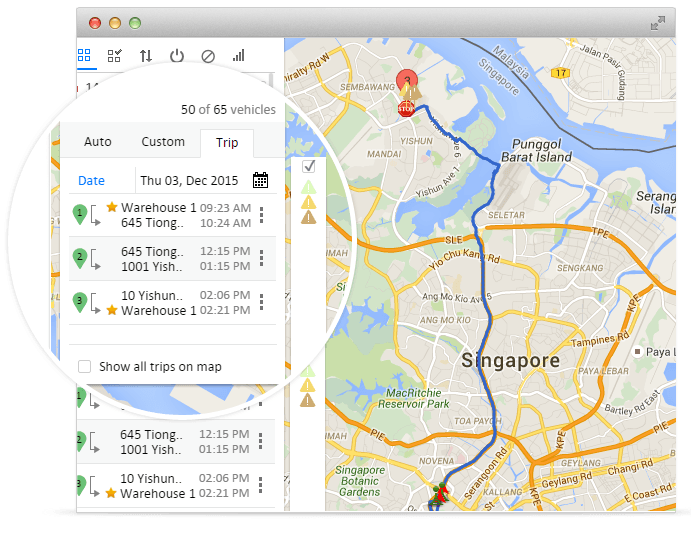Screen dimensions: 691x550
Task: Click green pin marker for trip 3
Action: (79, 302)
